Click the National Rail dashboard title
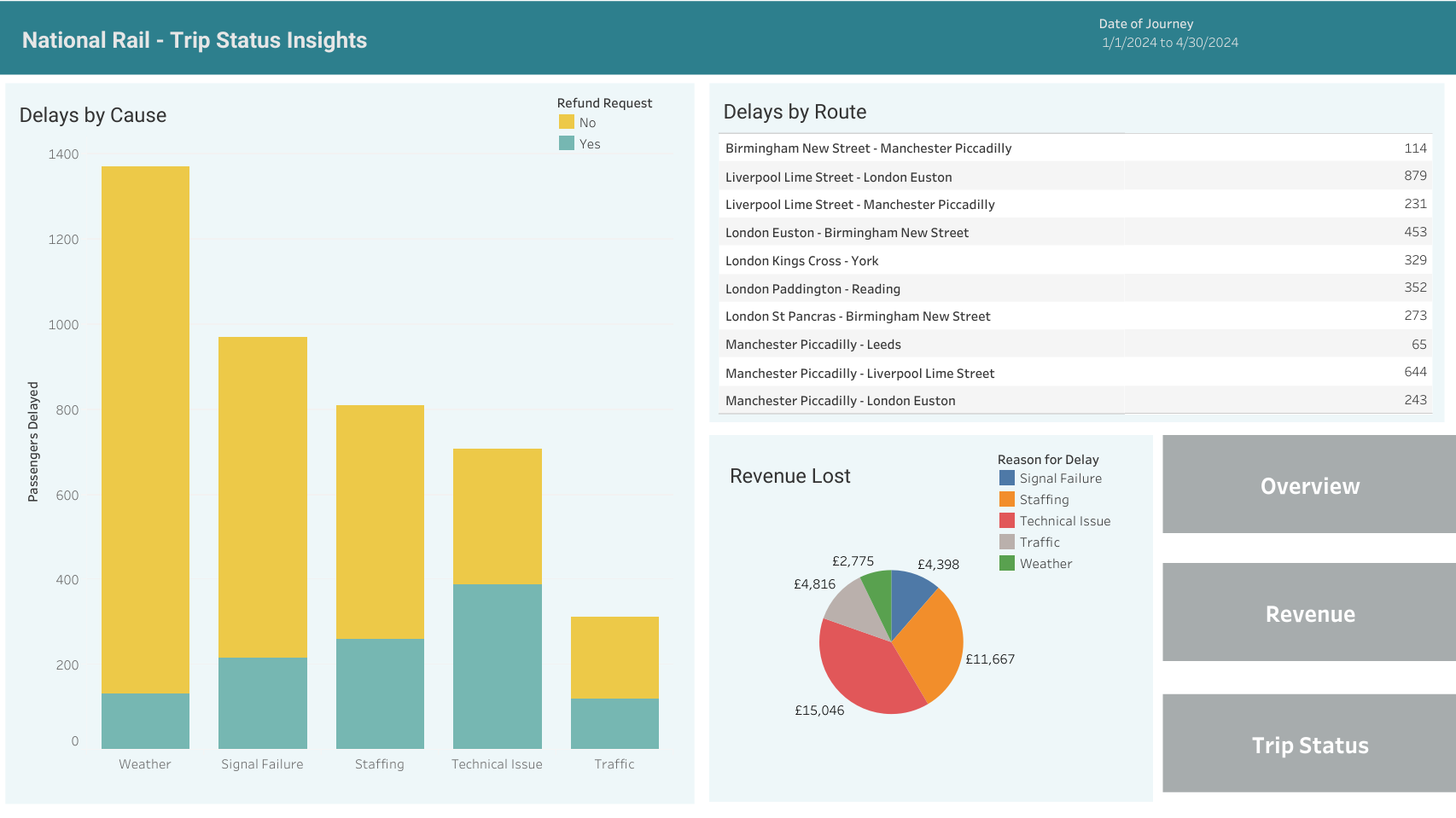1456x818 pixels. [x=195, y=40]
